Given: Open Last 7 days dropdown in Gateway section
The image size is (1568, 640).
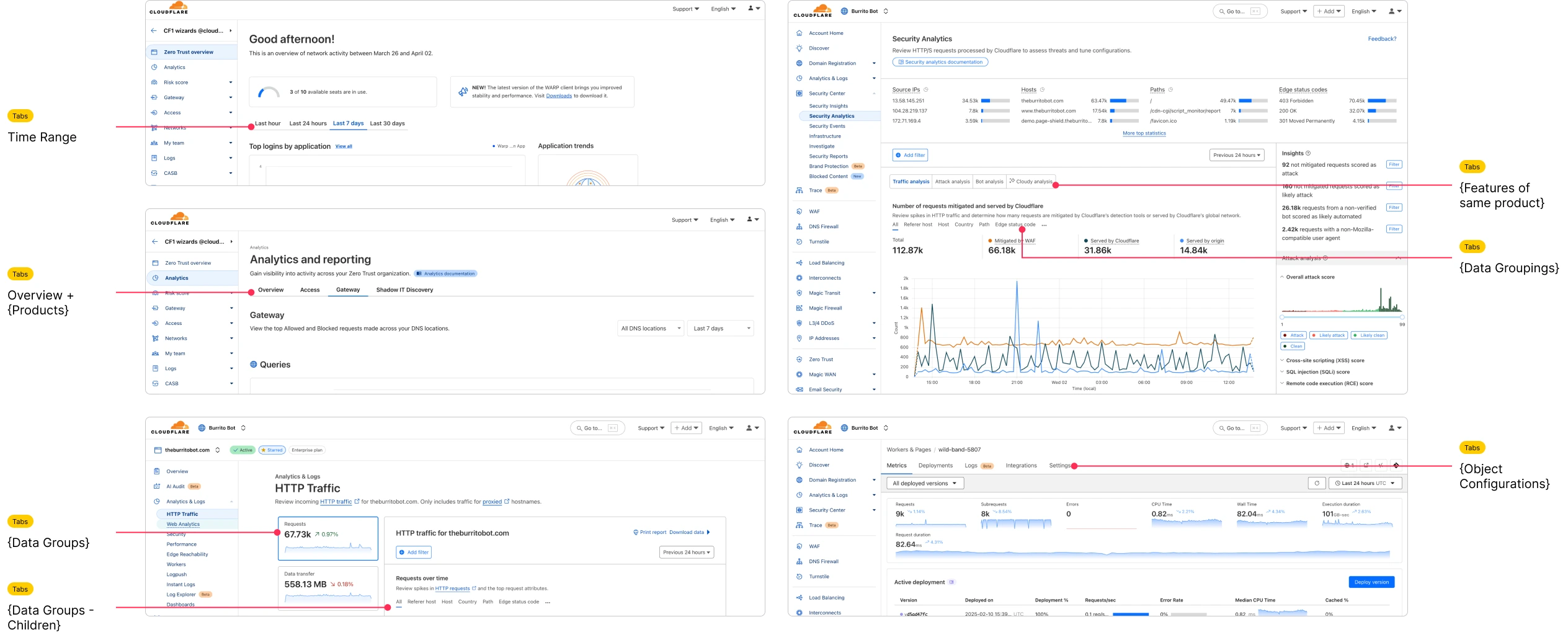Looking at the screenshot, I should 721,329.
